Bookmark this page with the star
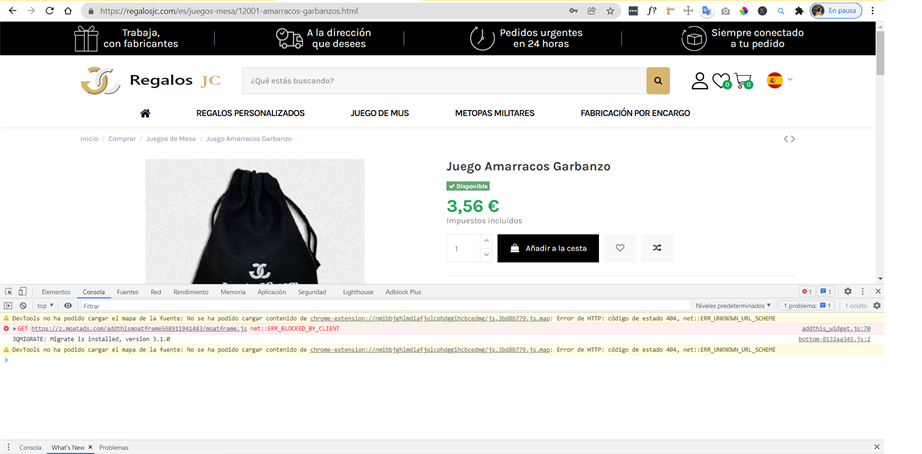Screen dimensions: 922x454 pos(610,11)
